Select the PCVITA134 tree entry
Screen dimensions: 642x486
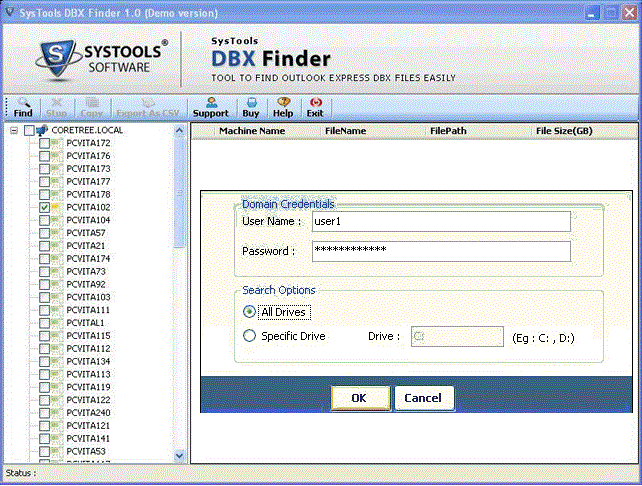point(88,362)
